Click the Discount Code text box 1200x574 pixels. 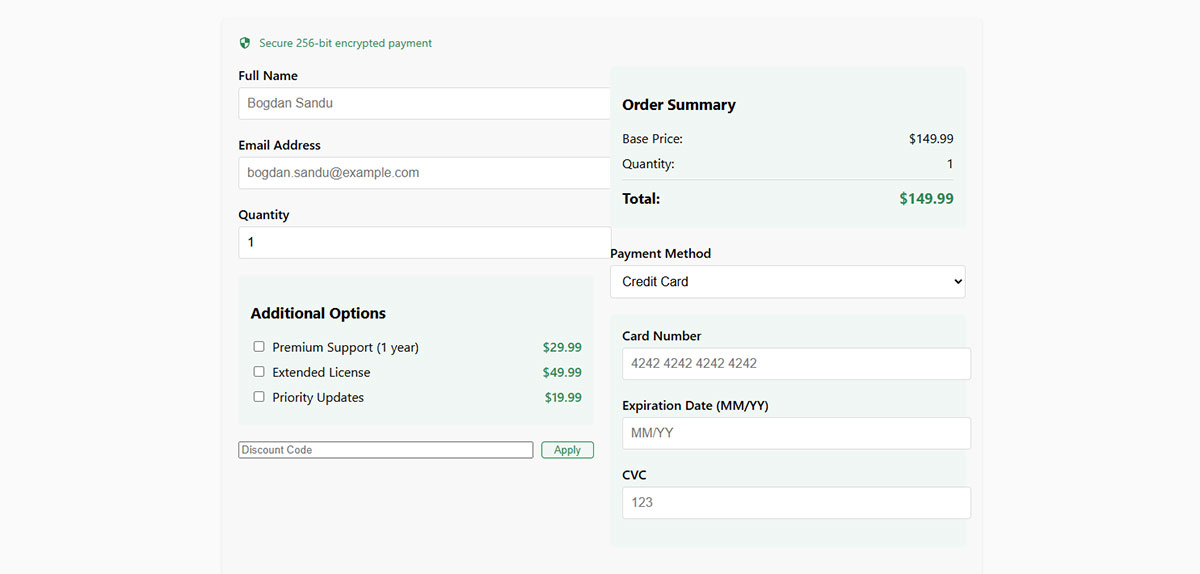click(x=386, y=450)
